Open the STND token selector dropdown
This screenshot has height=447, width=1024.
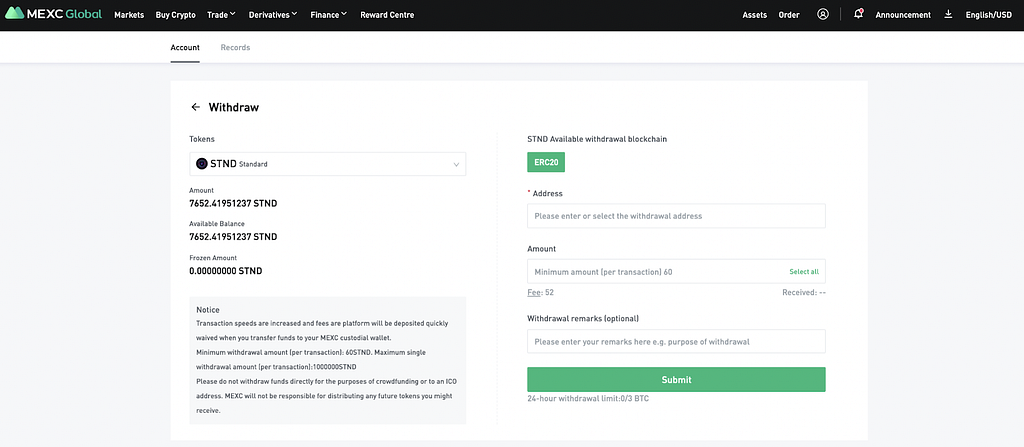[328, 164]
